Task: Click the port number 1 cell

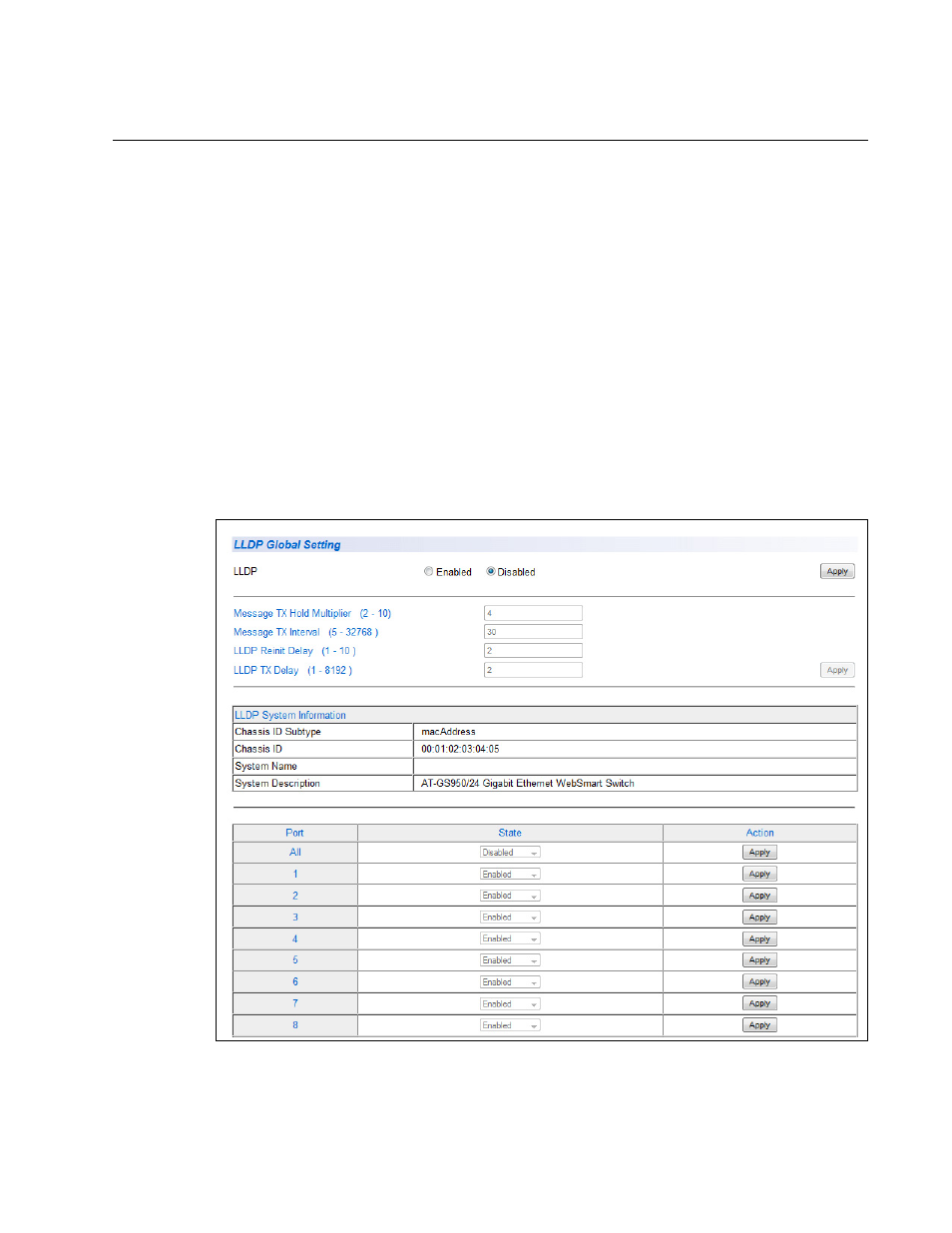Action: 295,875
